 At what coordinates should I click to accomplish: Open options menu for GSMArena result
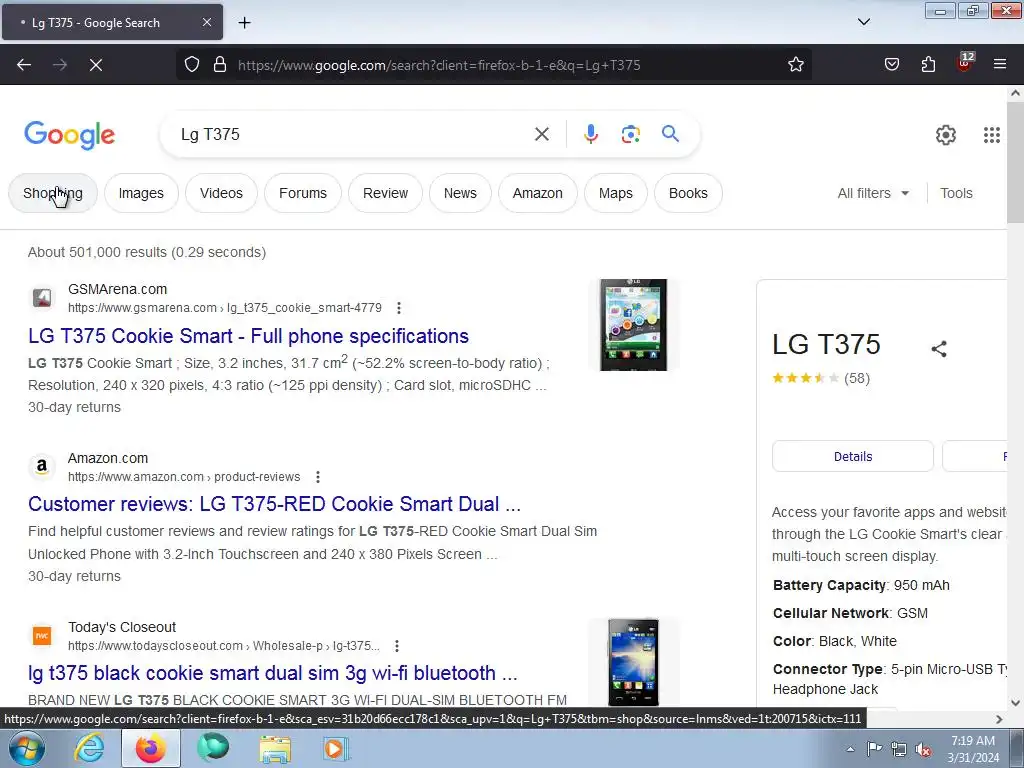pyautogui.click(x=398, y=308)
